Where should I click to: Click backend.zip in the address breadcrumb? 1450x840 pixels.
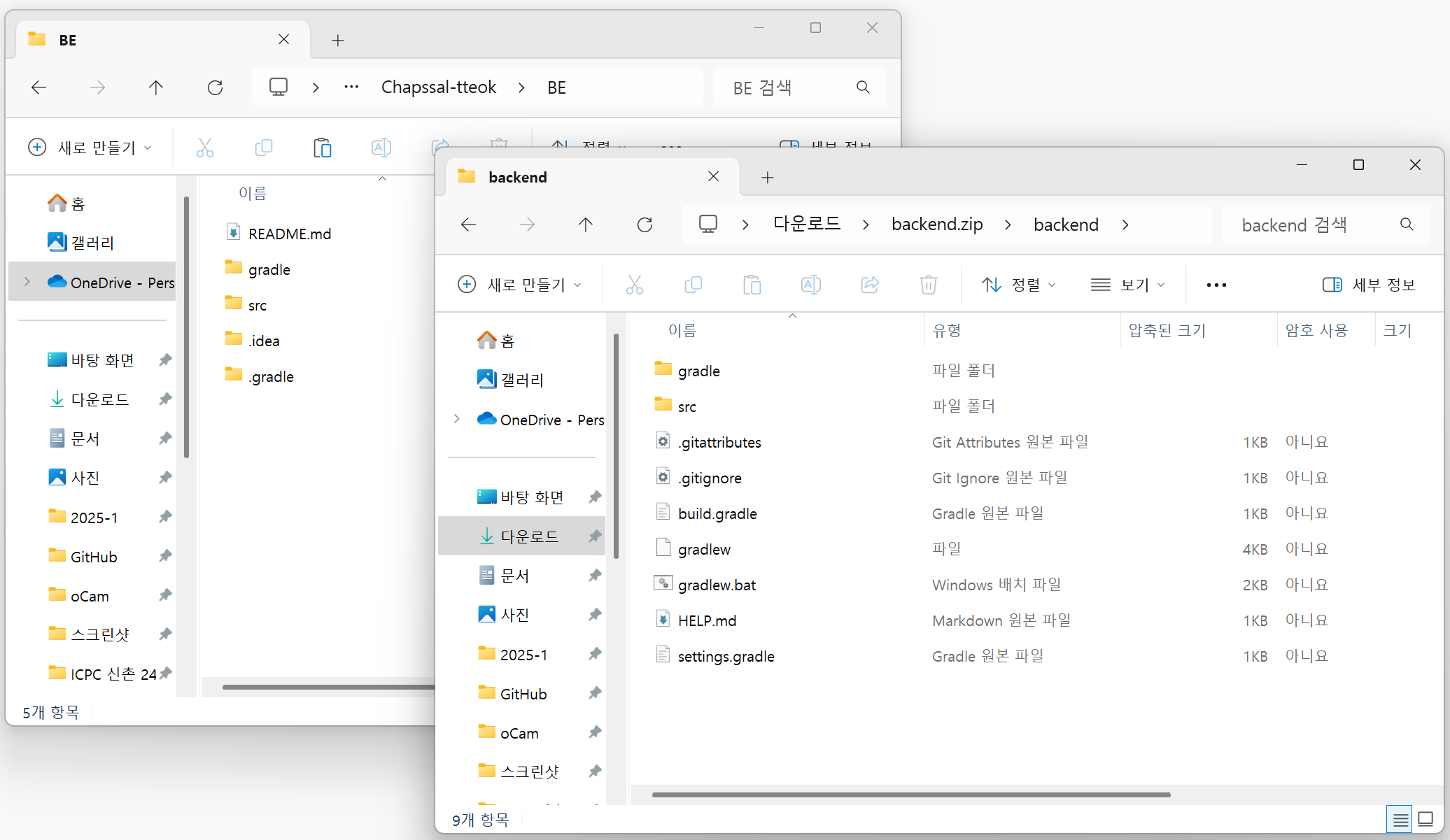pos(936,225)
